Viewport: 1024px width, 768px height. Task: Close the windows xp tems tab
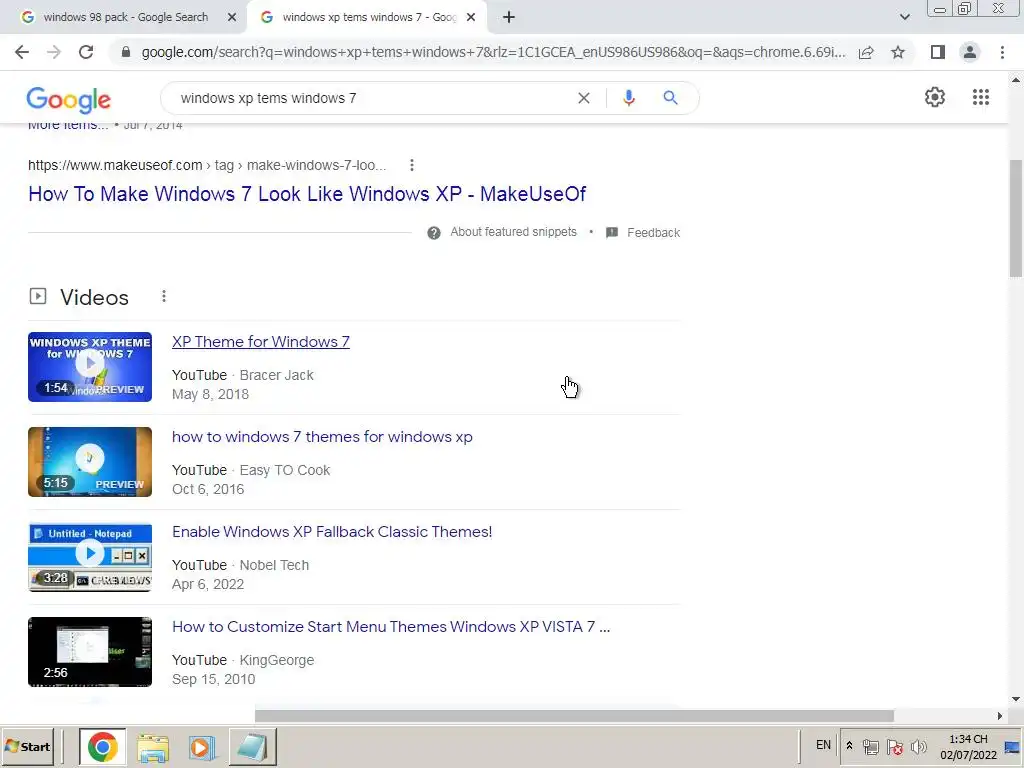(x=471, y=18)
